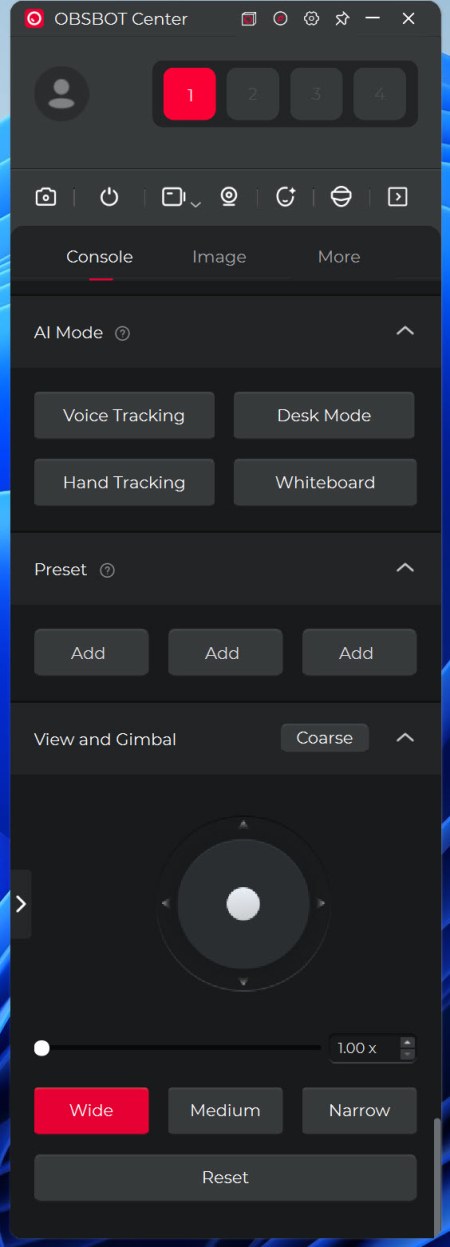Viewport: 450px width, 1247px height.
Task: Collapse the Preset section chevron
Action: click(405, 567)
